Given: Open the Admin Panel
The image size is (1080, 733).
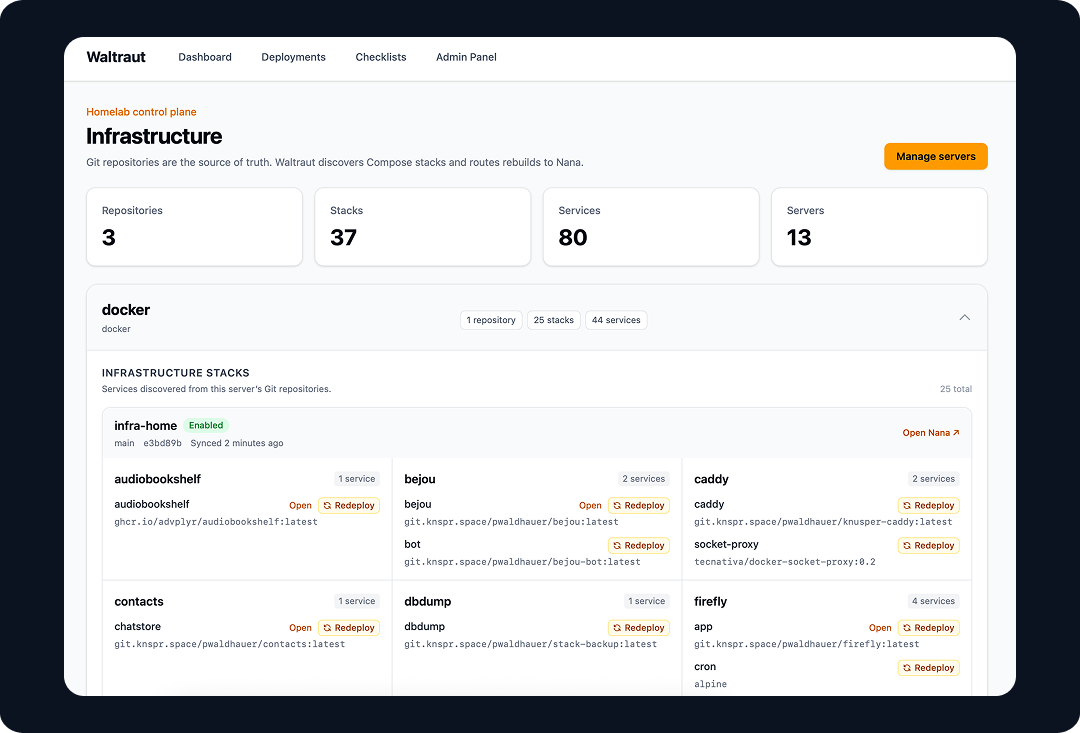Looking at the screenshot, I should tap(466, 57).
